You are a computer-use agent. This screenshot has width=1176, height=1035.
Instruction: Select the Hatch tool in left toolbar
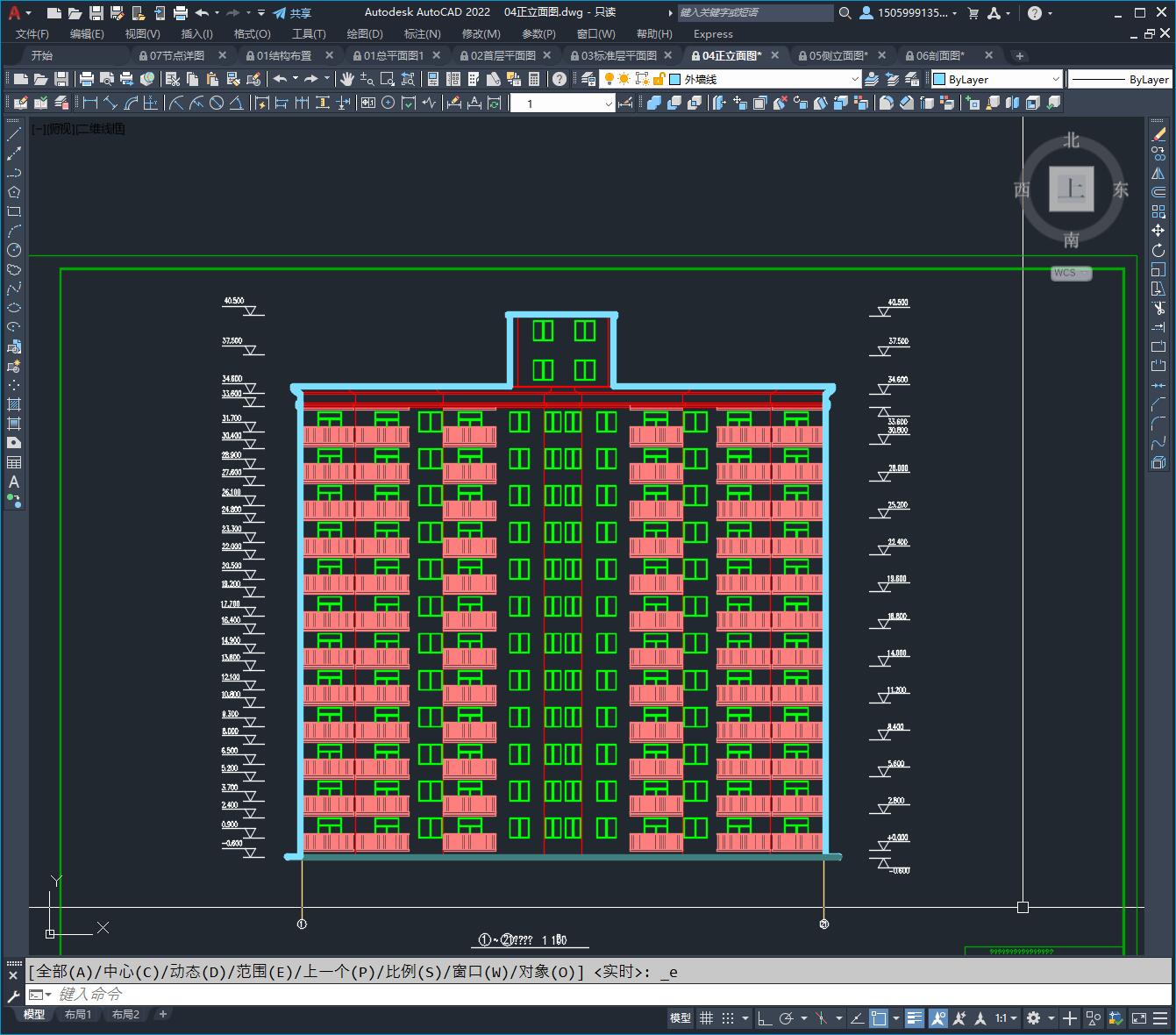click(x=14, y=405)
